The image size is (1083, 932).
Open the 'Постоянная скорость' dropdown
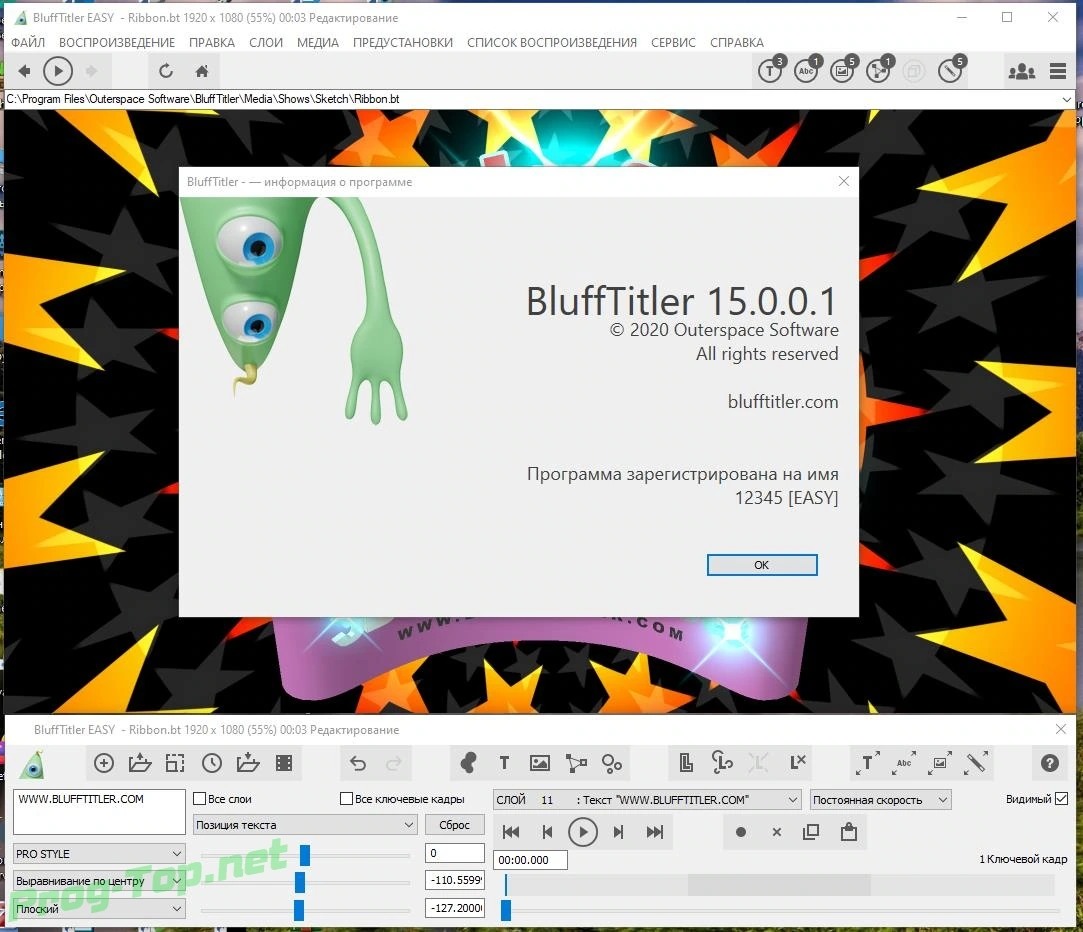881,799
